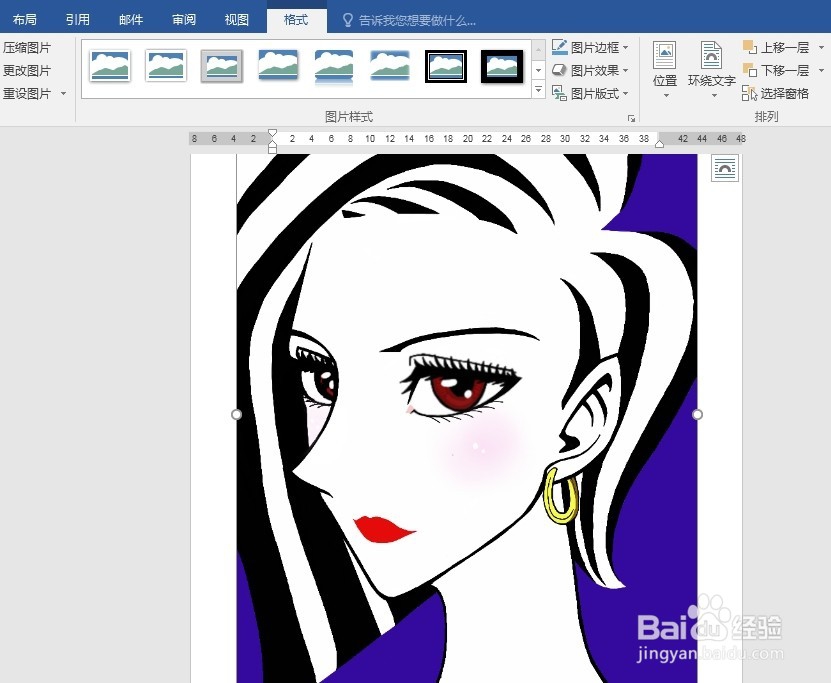Expand the 环绕文字 dropdown arrow
831x683 pixels.
(714, 96)
